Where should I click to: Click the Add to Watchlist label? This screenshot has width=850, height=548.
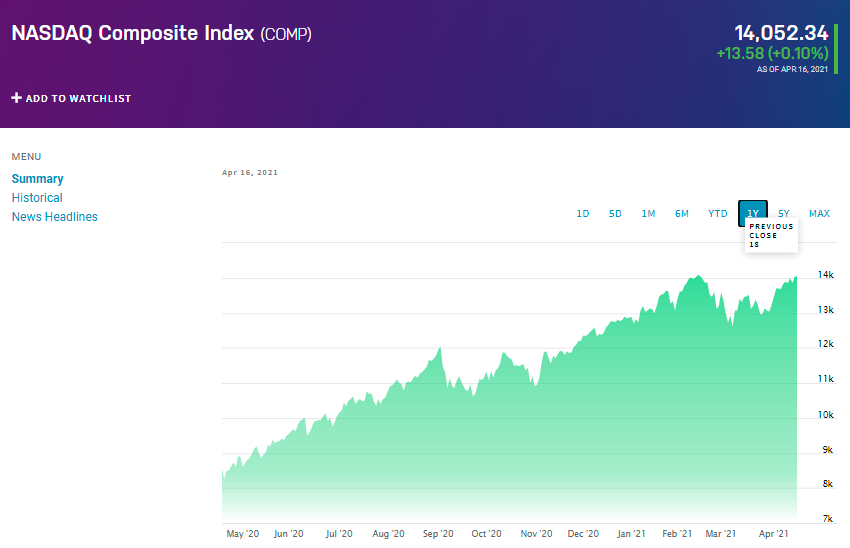78,99
